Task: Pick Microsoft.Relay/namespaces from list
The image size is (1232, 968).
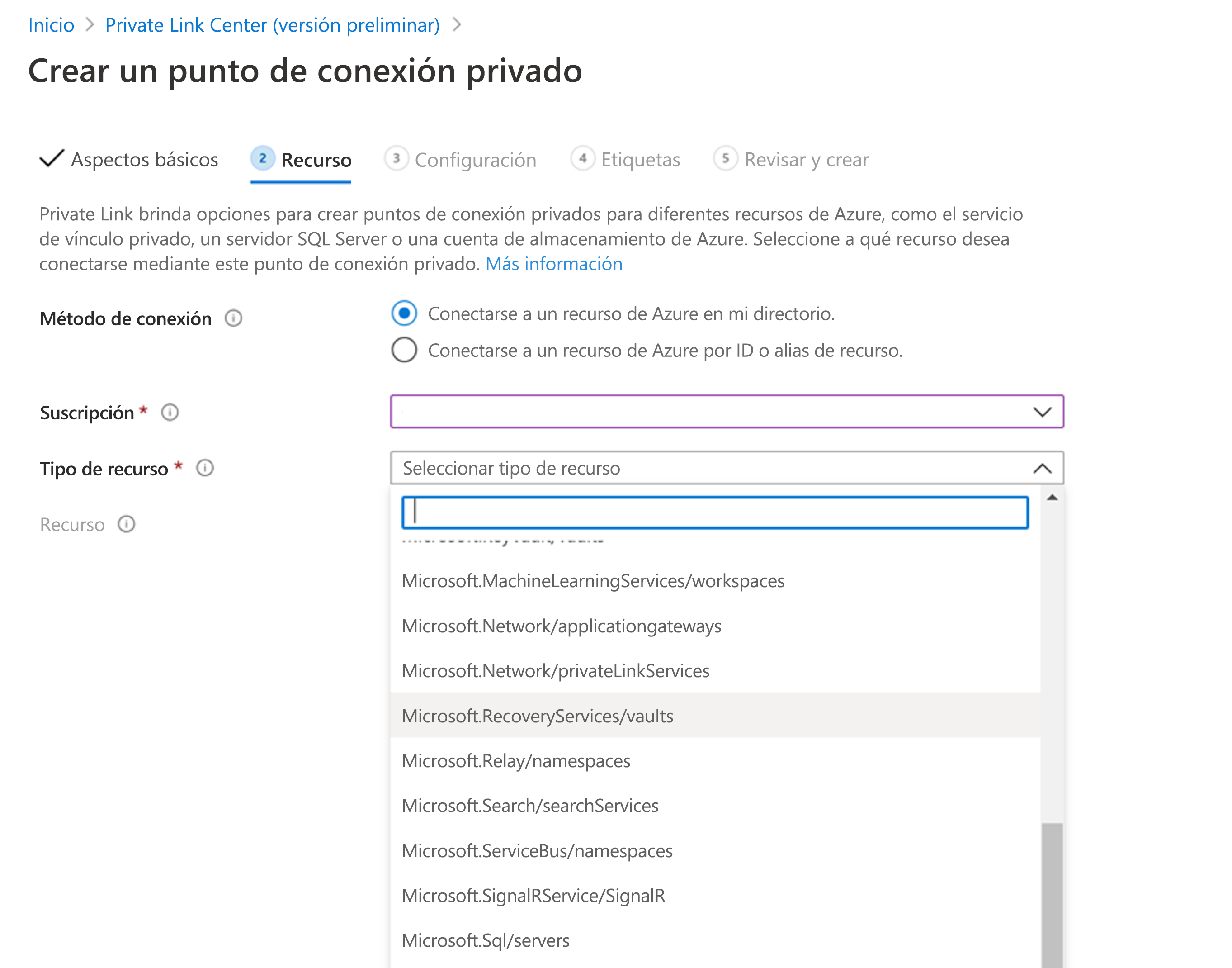Action: (715, 760)
